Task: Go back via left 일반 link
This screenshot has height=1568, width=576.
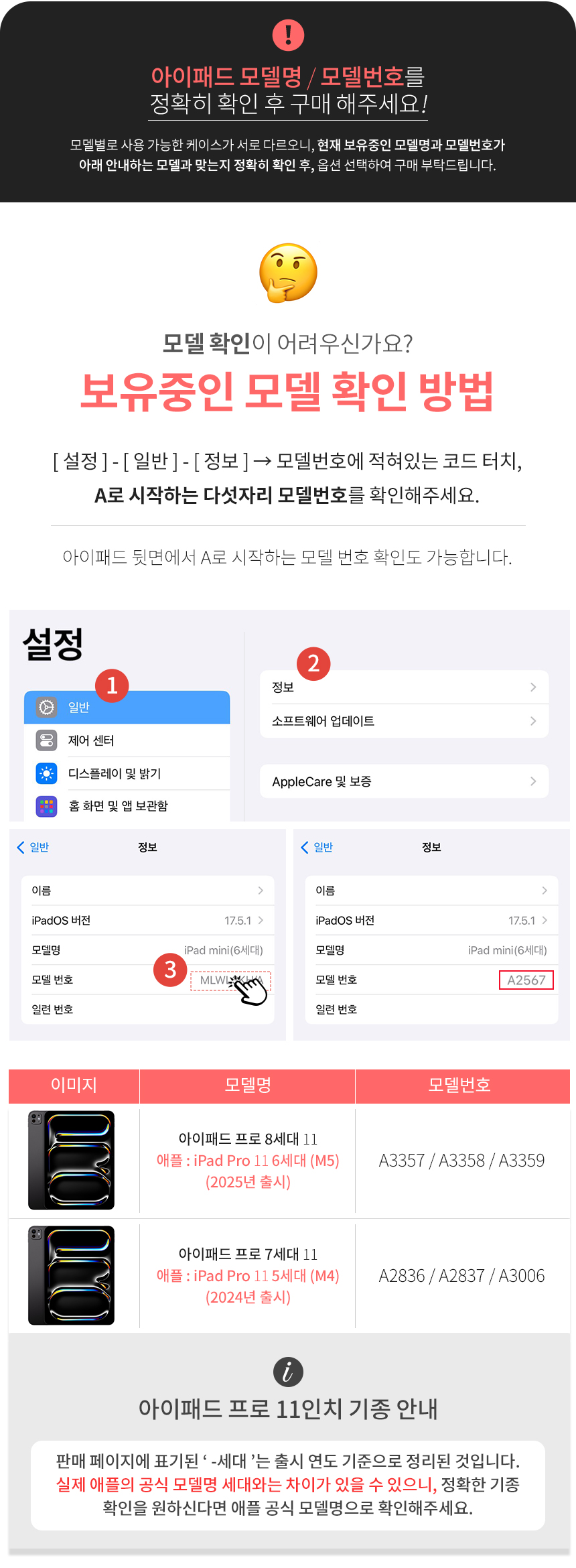Action: (x=33, y=847)
